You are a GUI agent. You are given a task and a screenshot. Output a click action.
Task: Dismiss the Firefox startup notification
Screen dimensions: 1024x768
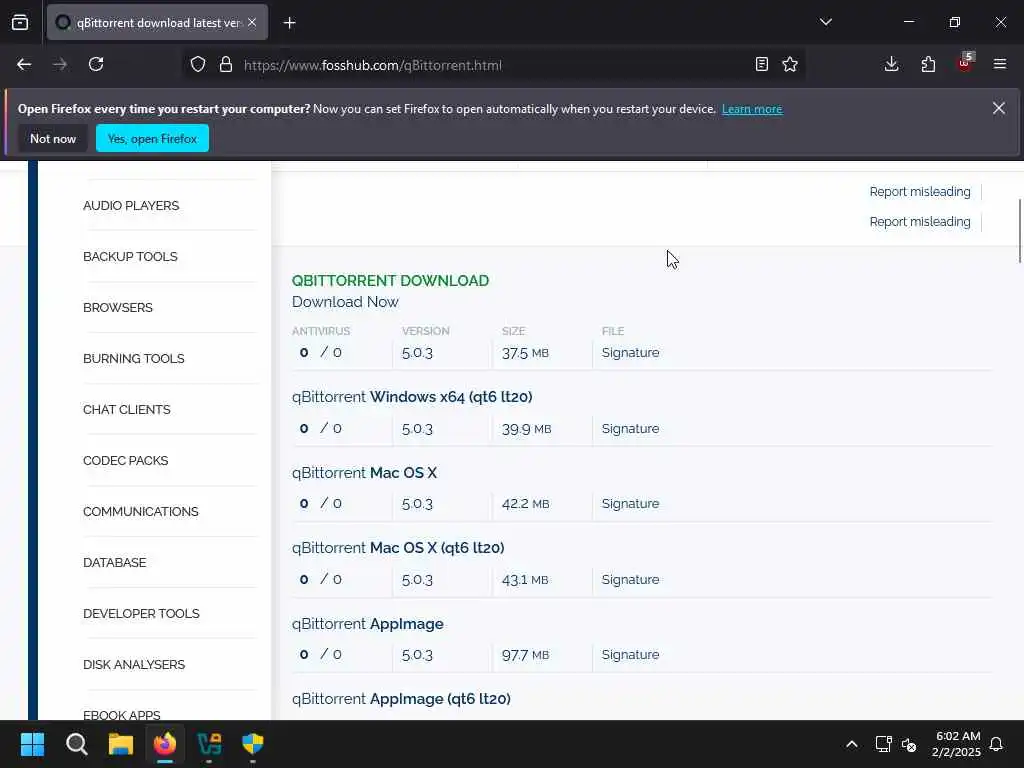click(999, 108)
